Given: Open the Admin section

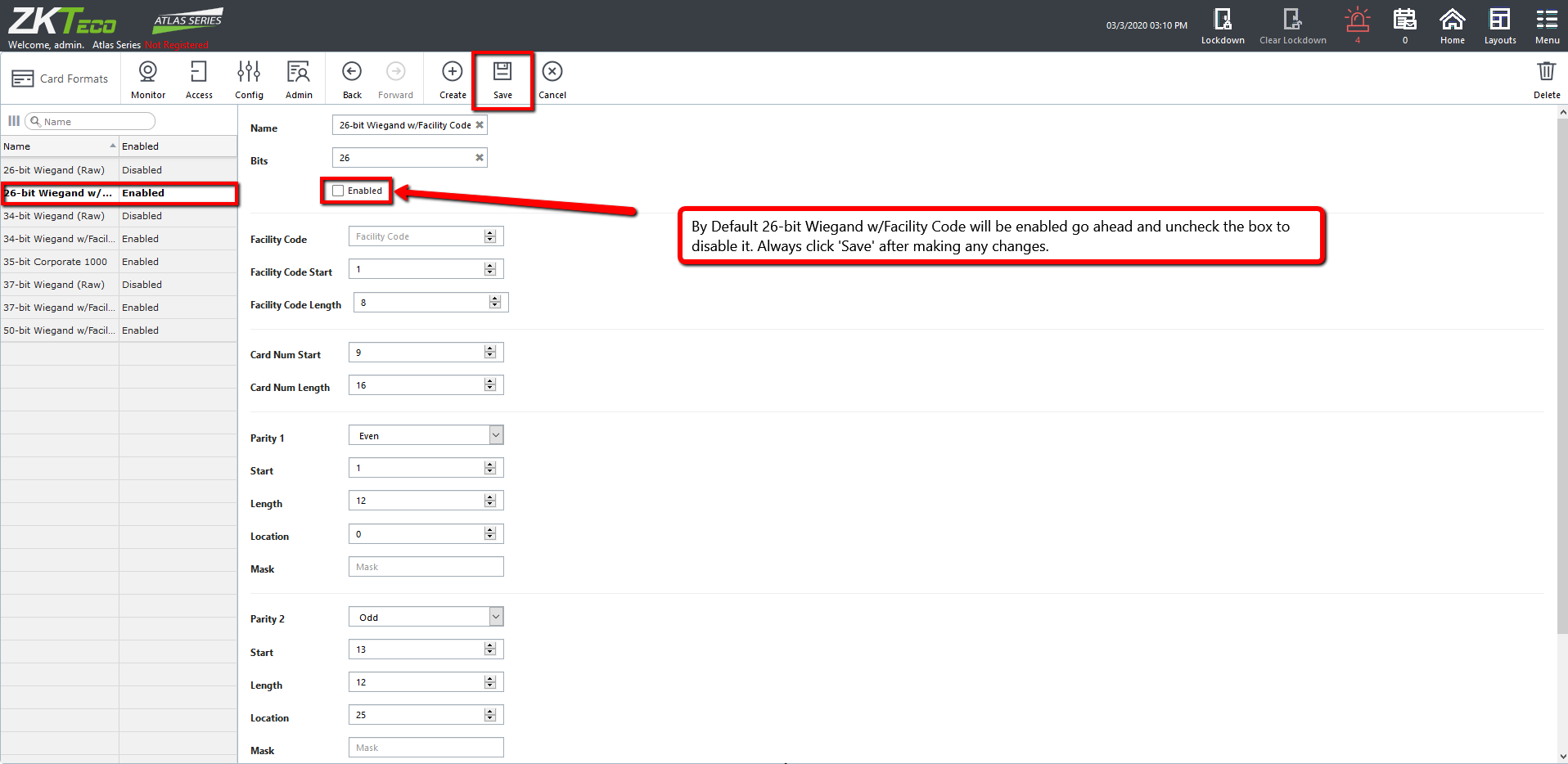Looking at the screenshot, I should point(299,79).
